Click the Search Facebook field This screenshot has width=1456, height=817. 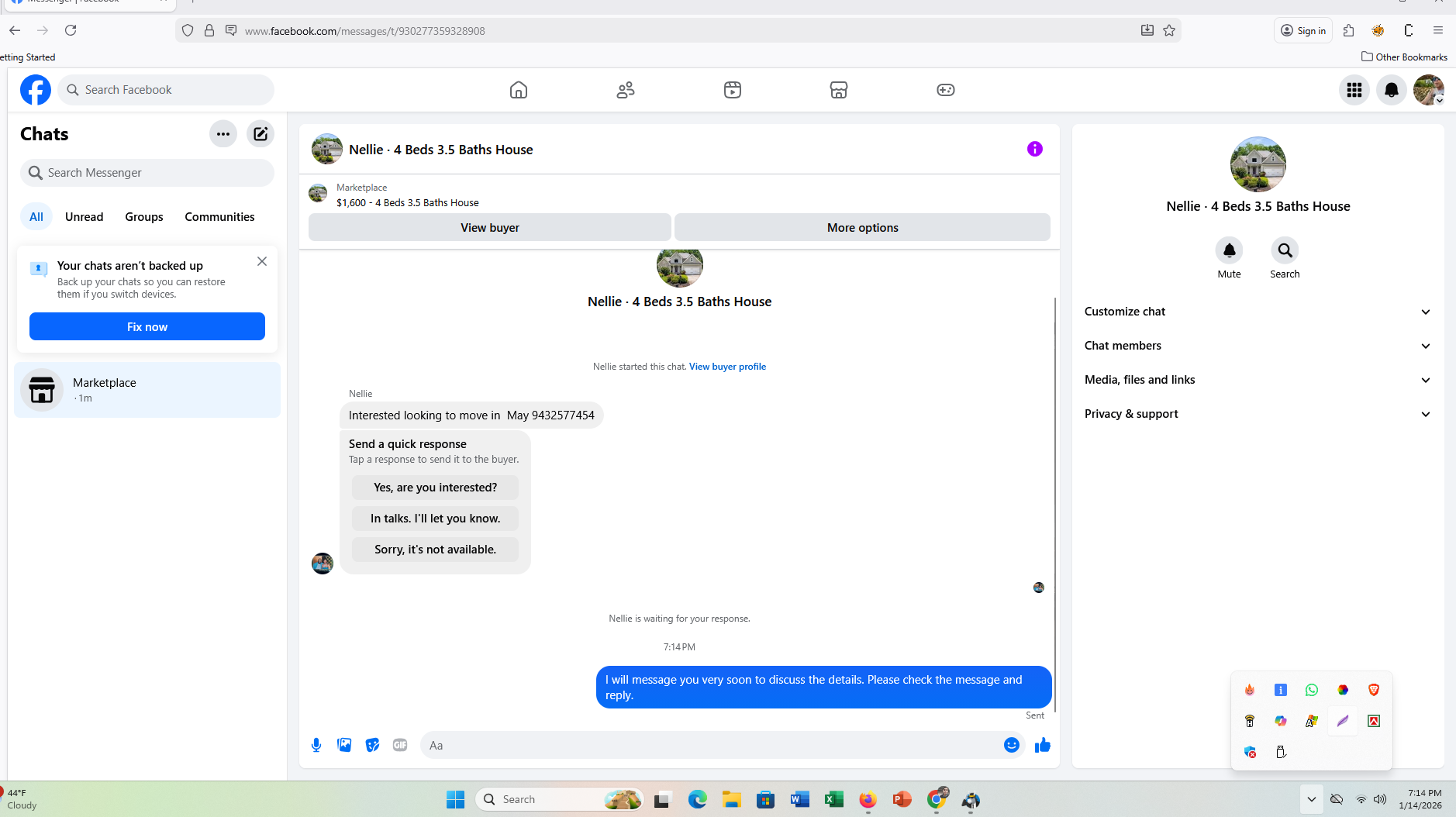(166, 90)
